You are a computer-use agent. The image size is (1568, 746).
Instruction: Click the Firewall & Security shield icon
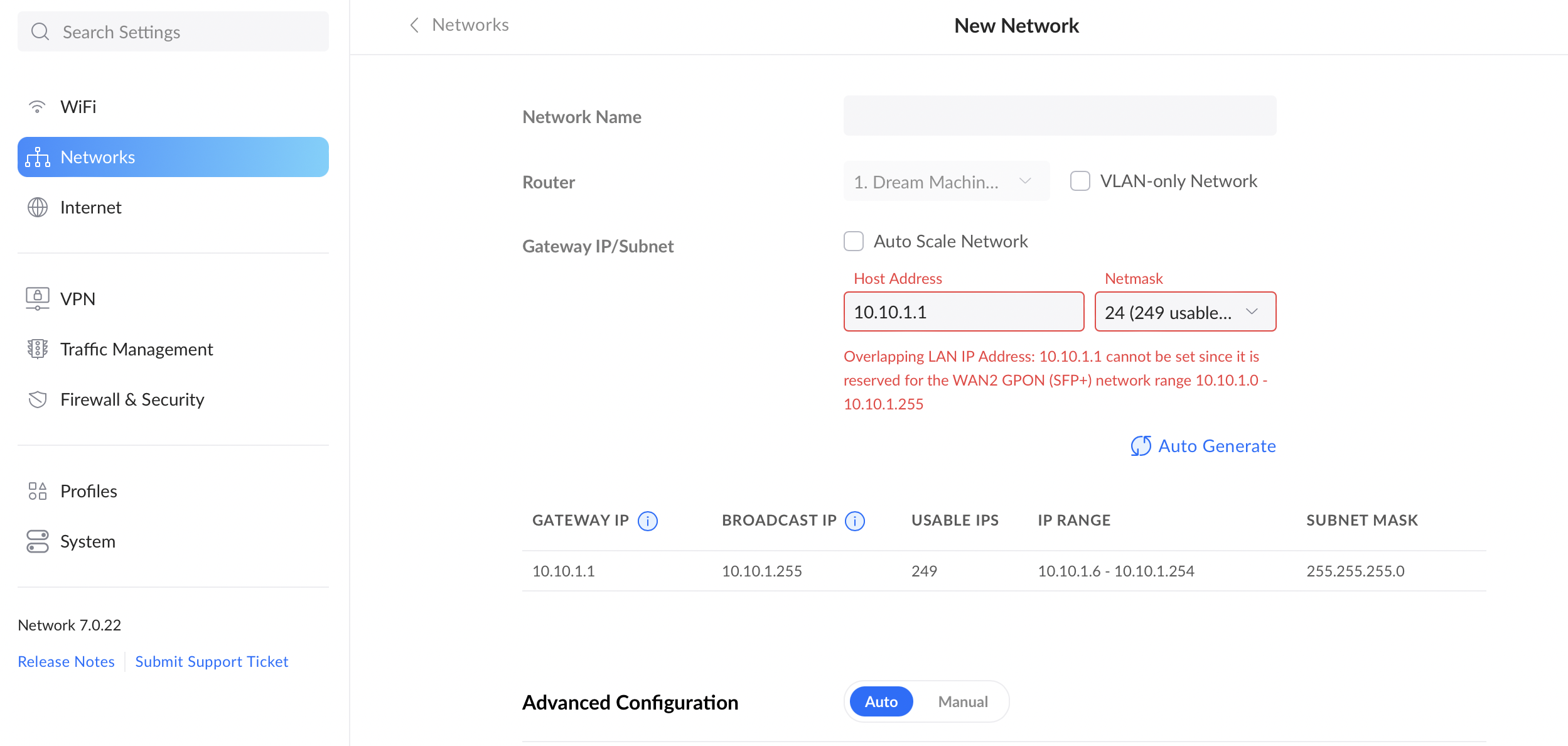[x=38, y=399]
